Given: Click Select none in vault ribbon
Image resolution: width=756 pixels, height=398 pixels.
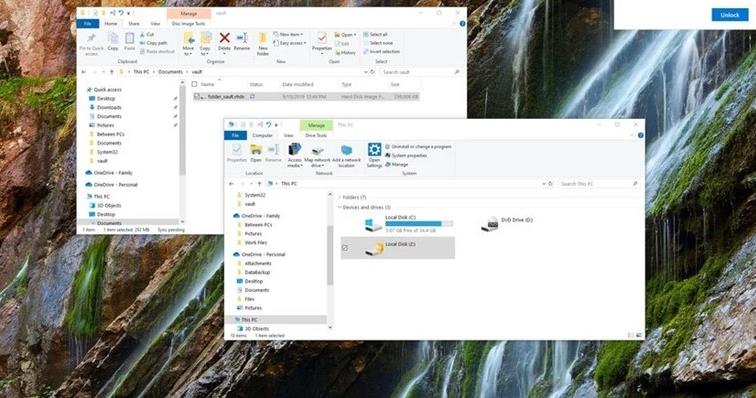Looking at the screenshot, I should [x=378, y=43].
